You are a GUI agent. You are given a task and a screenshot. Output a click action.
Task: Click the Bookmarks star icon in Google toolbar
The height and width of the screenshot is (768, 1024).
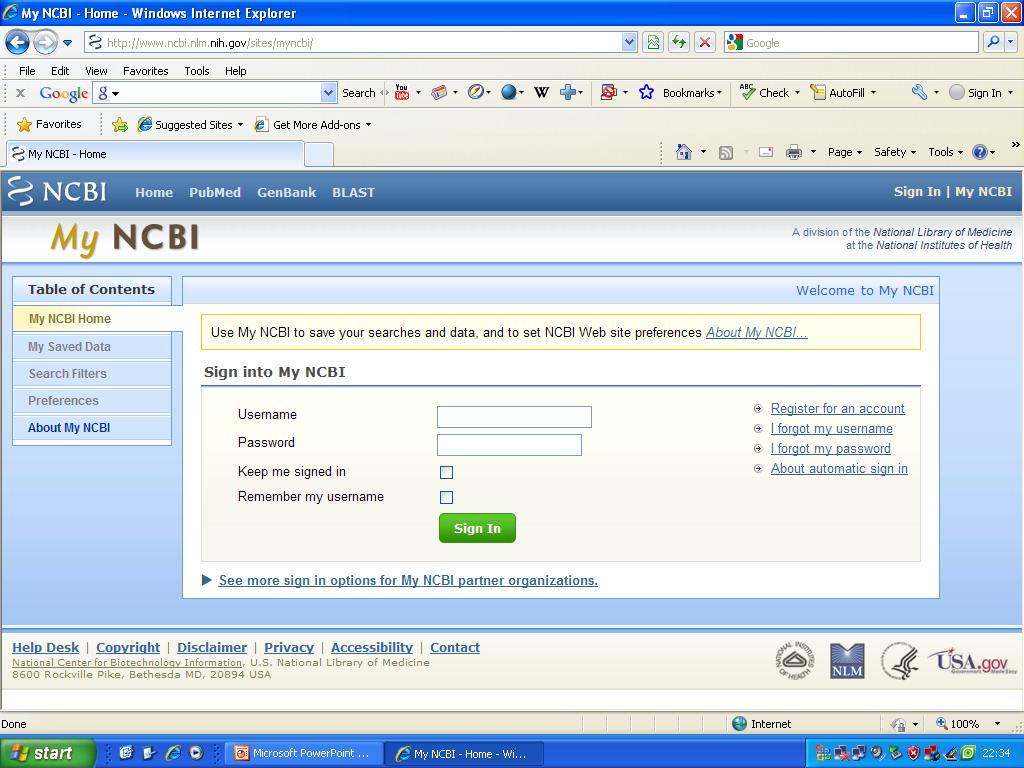pyautogui.click(x=647, y=93)
